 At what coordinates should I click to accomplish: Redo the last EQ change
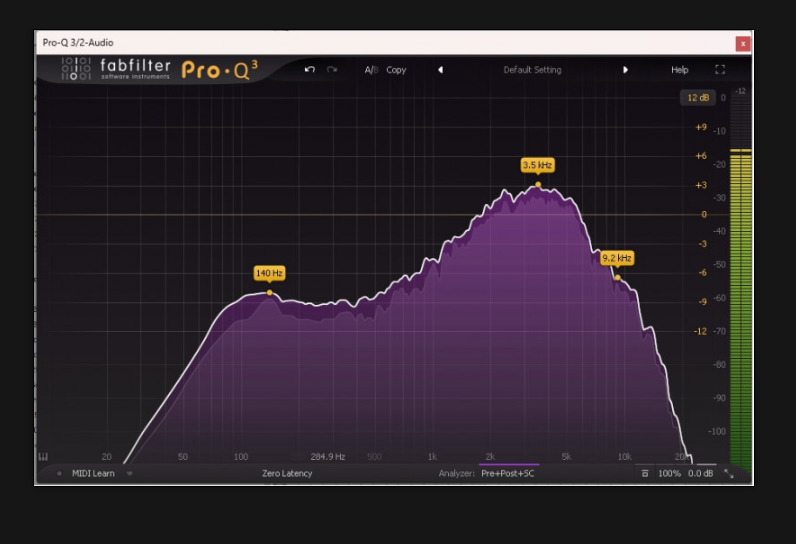332,70
